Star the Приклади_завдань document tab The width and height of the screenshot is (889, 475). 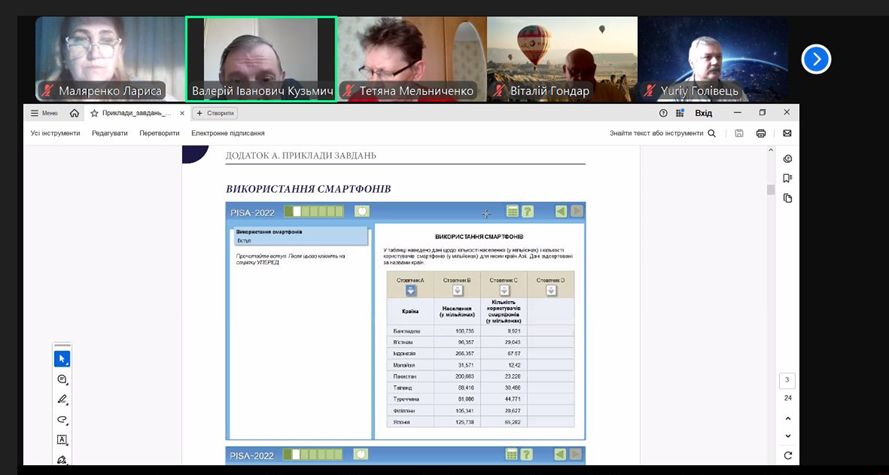[94, 113]
